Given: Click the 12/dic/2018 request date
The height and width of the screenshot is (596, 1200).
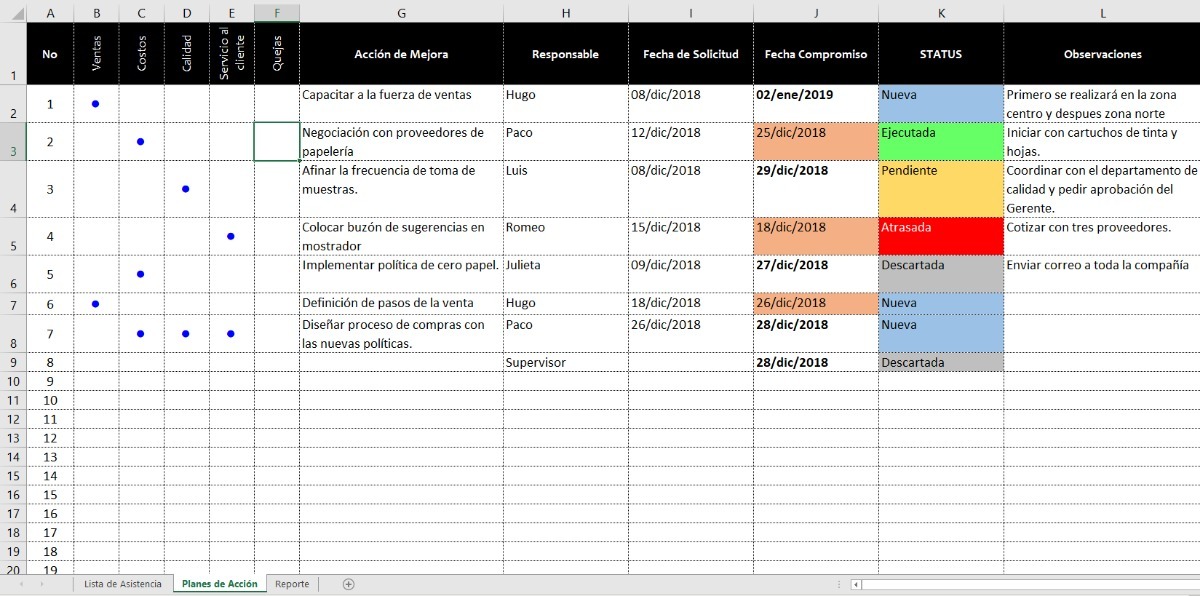Looking at the screenshot, I should click(x=691, y=142).
